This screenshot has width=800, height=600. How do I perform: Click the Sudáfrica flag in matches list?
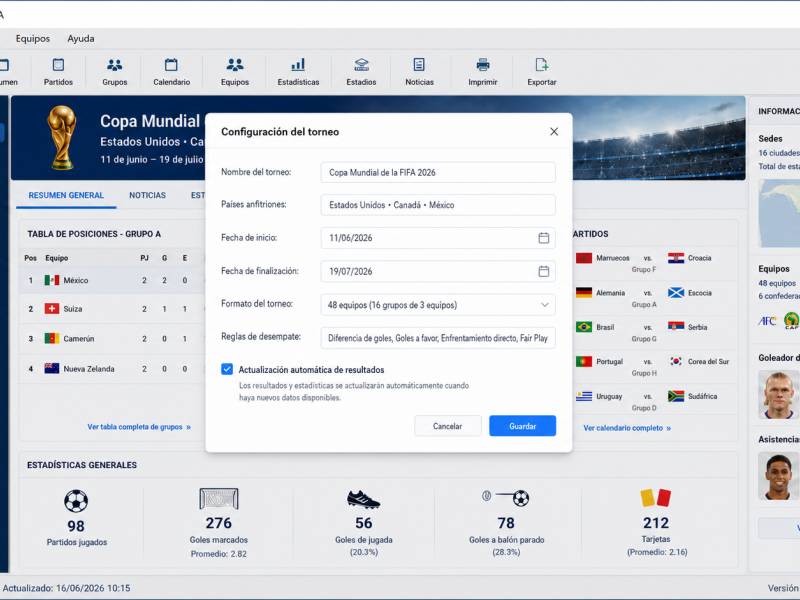click(x=676, y=396)
